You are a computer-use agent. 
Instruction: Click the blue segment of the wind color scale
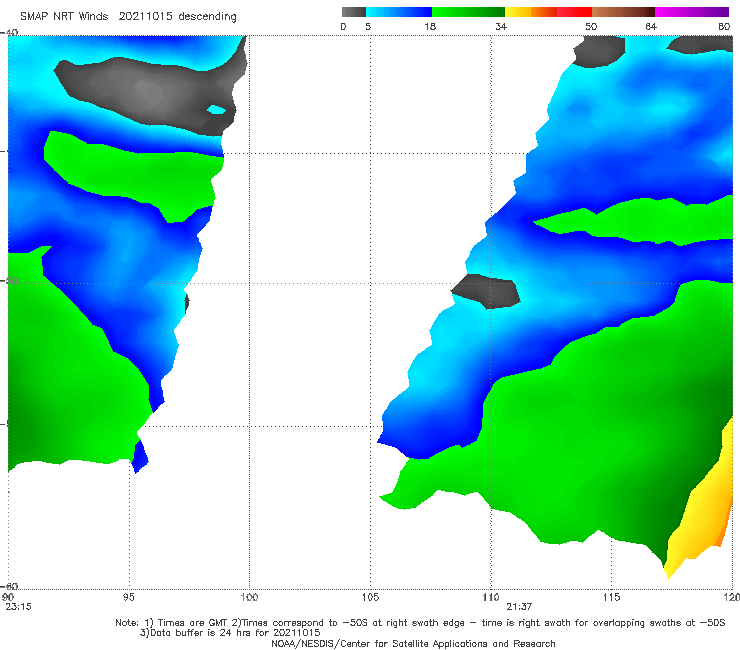399,12
